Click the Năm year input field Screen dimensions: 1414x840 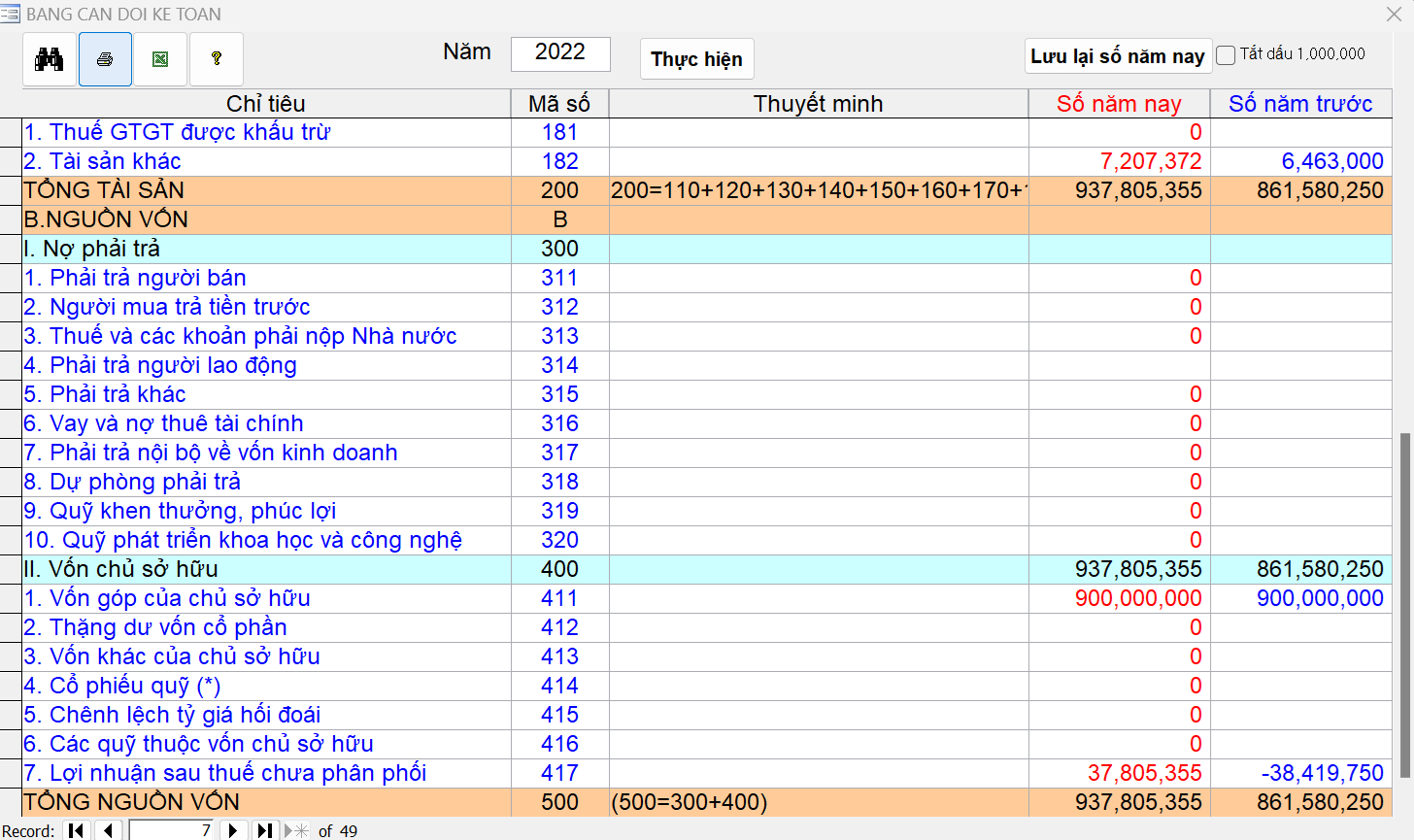(x=560, y=53)
